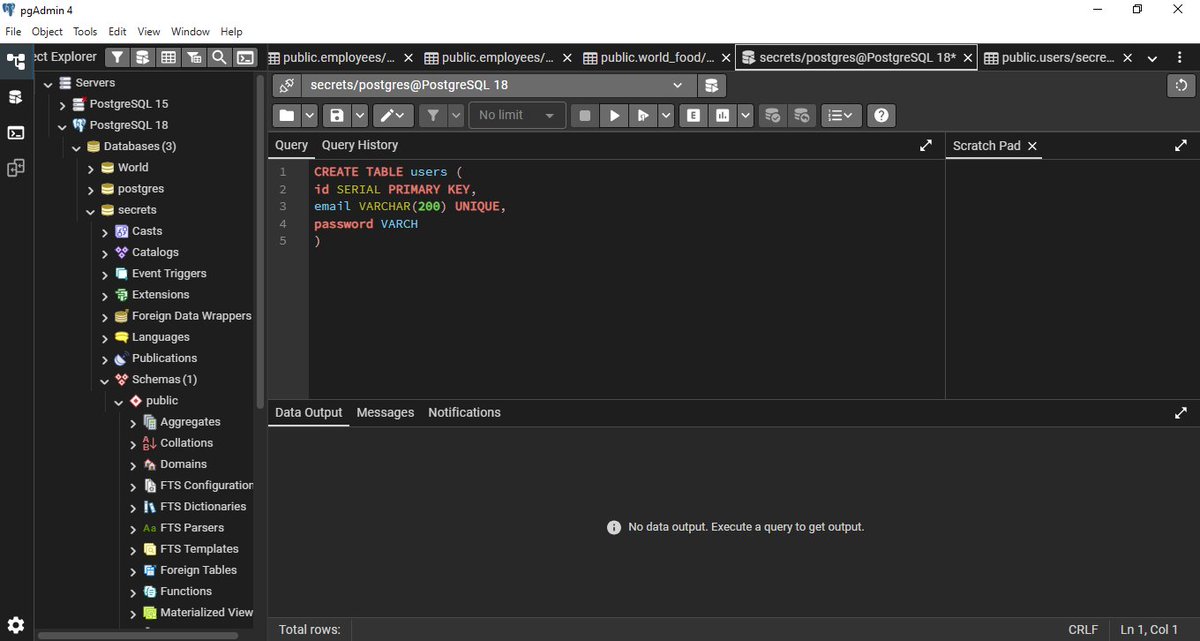
Task: Expand the PostgreSQL 15 server node
Action: click(63, 105)
